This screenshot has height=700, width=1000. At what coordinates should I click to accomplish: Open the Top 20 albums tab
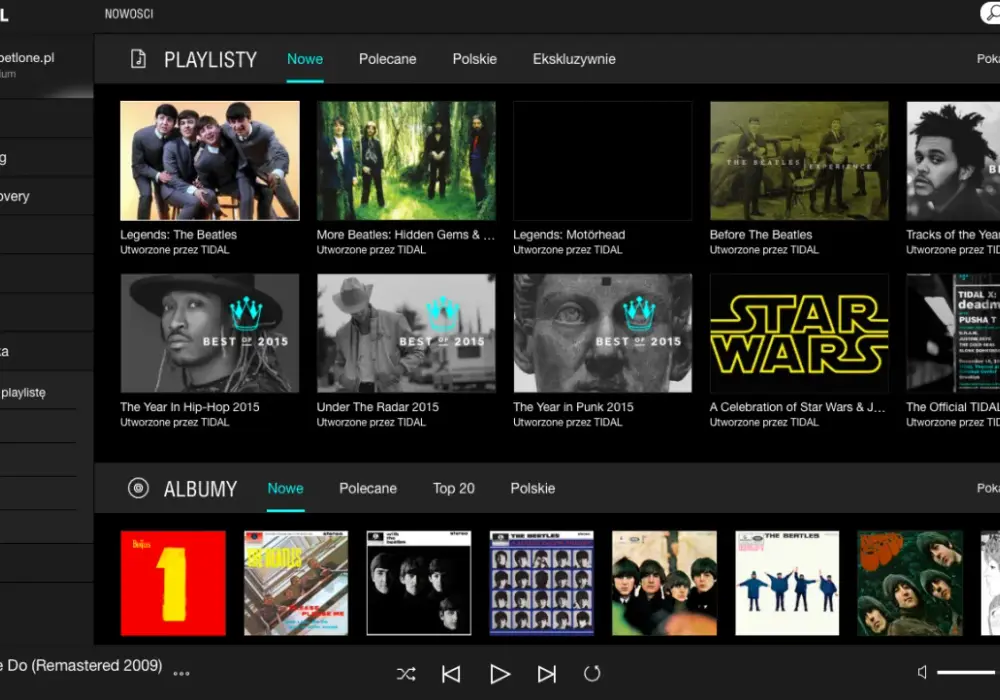point(453,488)
